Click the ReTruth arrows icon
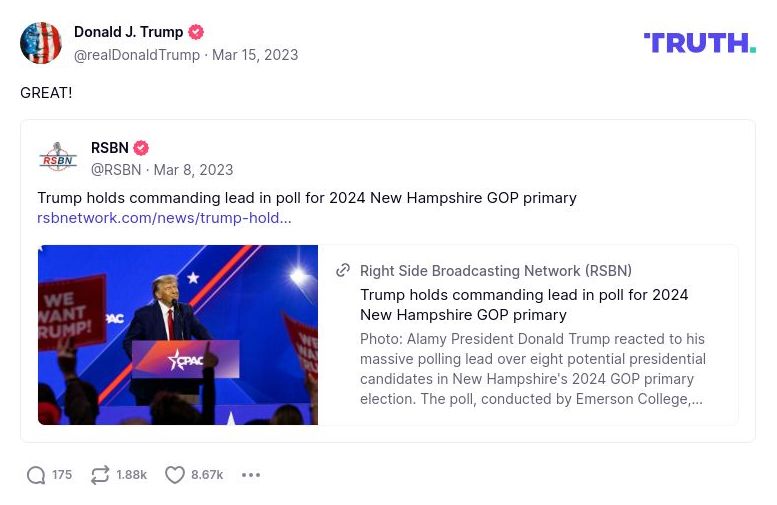This screenshot has height=505, width=777. (100, 475)
